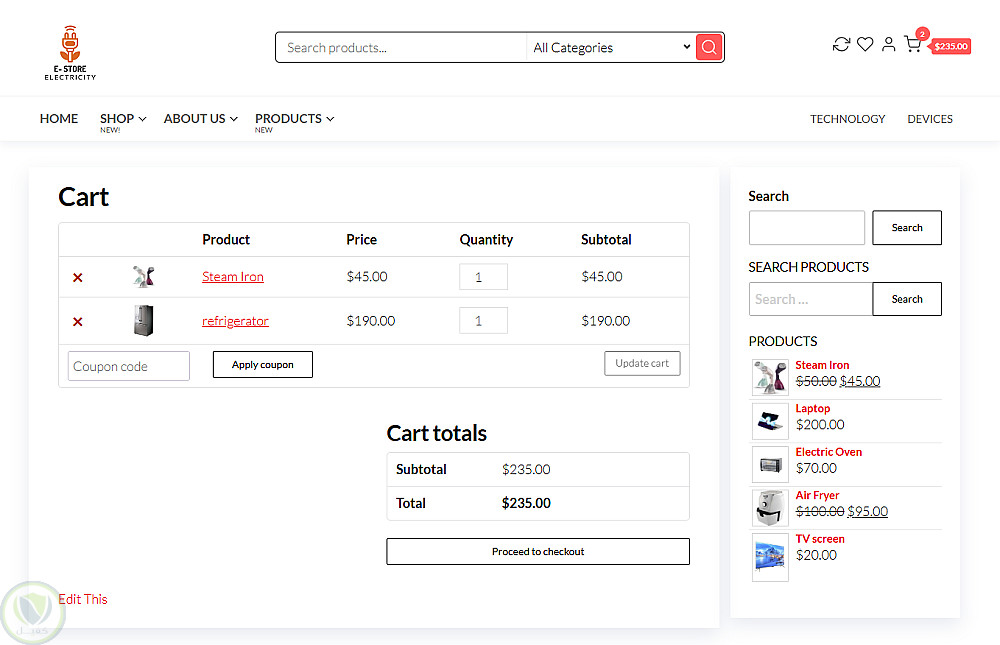1000x645 pixels.
Task: Click the refrigerator quantity field
Action: 483,321
